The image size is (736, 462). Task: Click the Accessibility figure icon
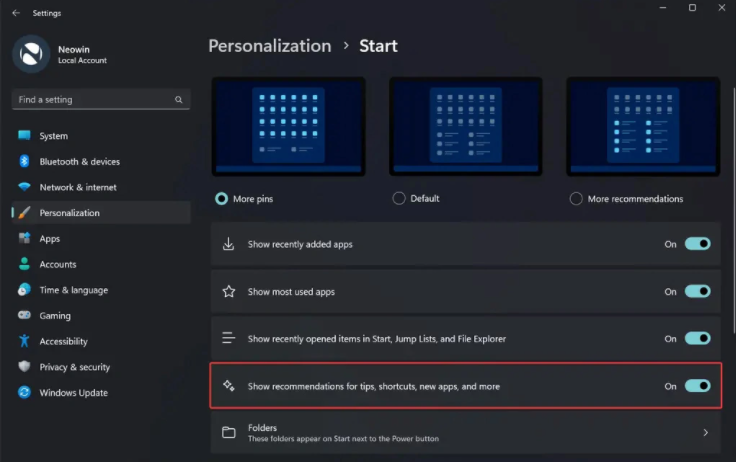coord(24,341)
